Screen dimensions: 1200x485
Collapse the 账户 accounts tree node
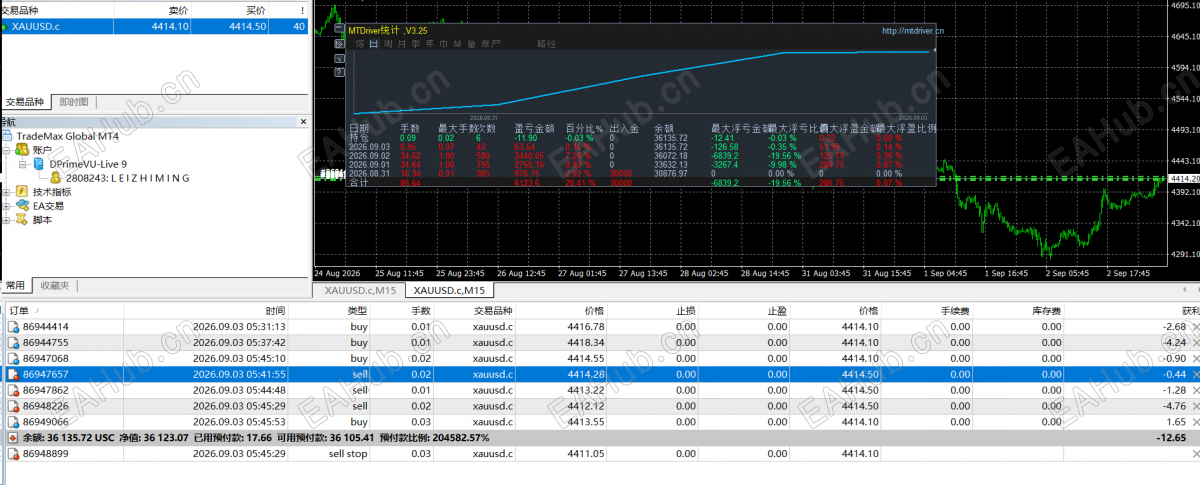pos(6,150)
